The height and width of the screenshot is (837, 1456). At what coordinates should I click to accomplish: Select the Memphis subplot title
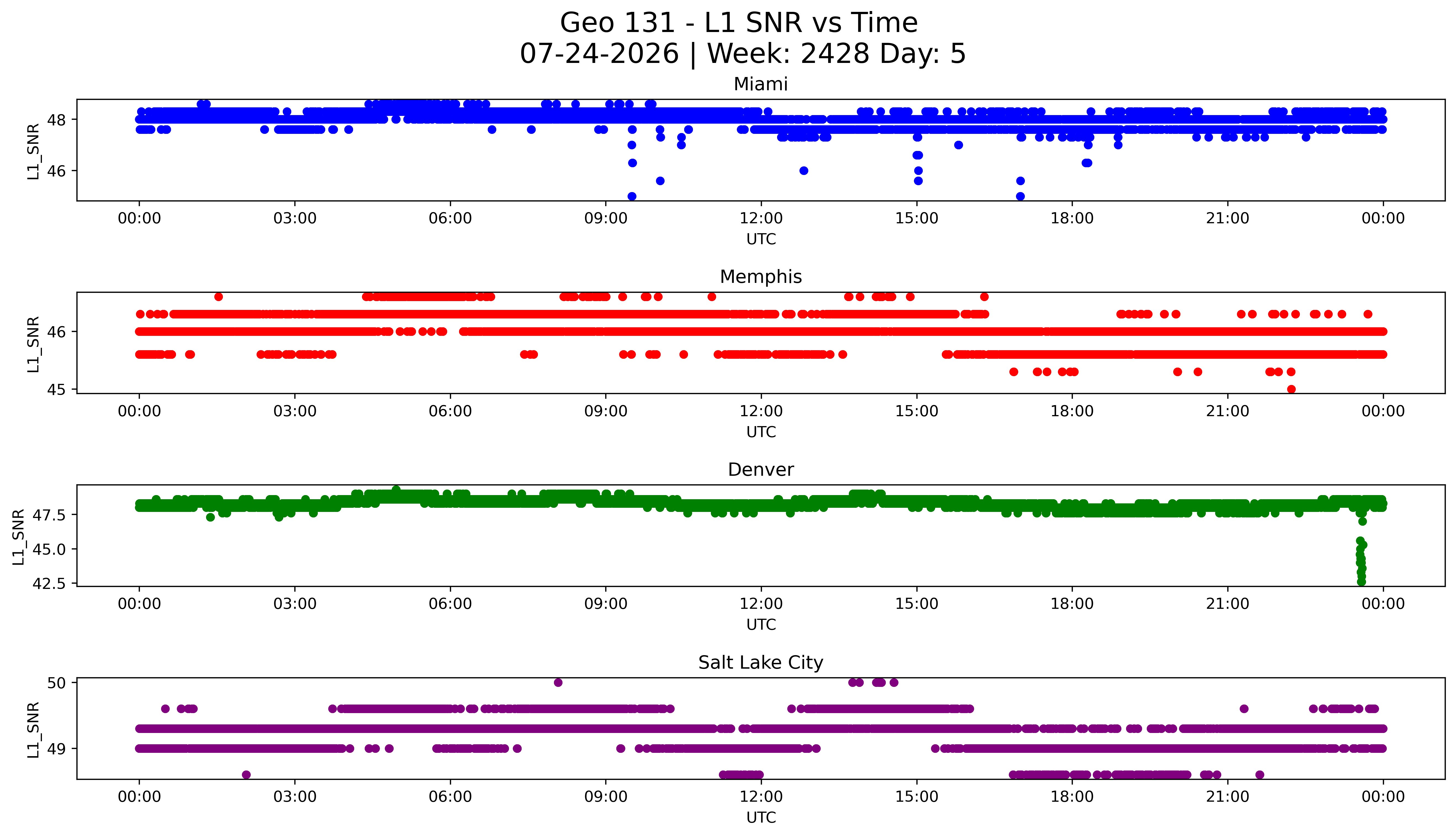761,277
